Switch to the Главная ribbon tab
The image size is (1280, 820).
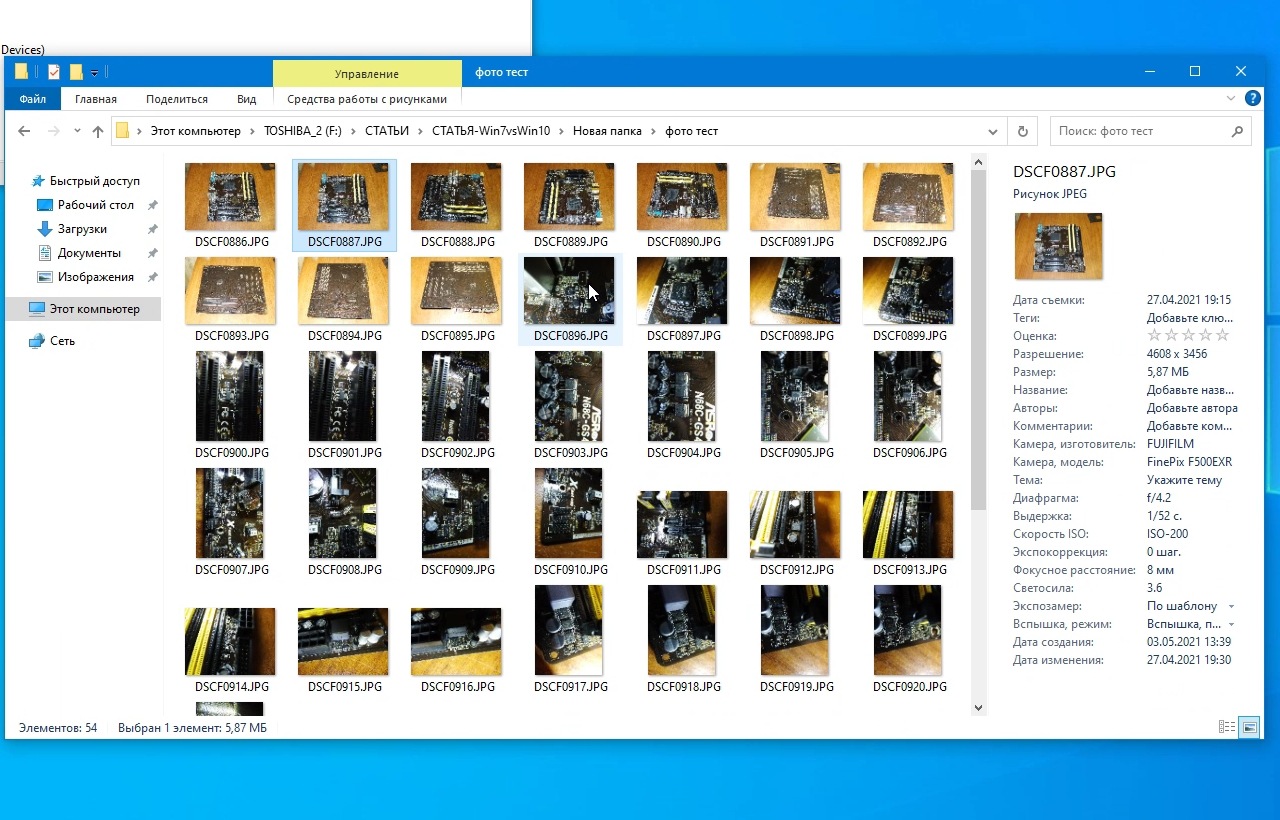click(96, 99)
